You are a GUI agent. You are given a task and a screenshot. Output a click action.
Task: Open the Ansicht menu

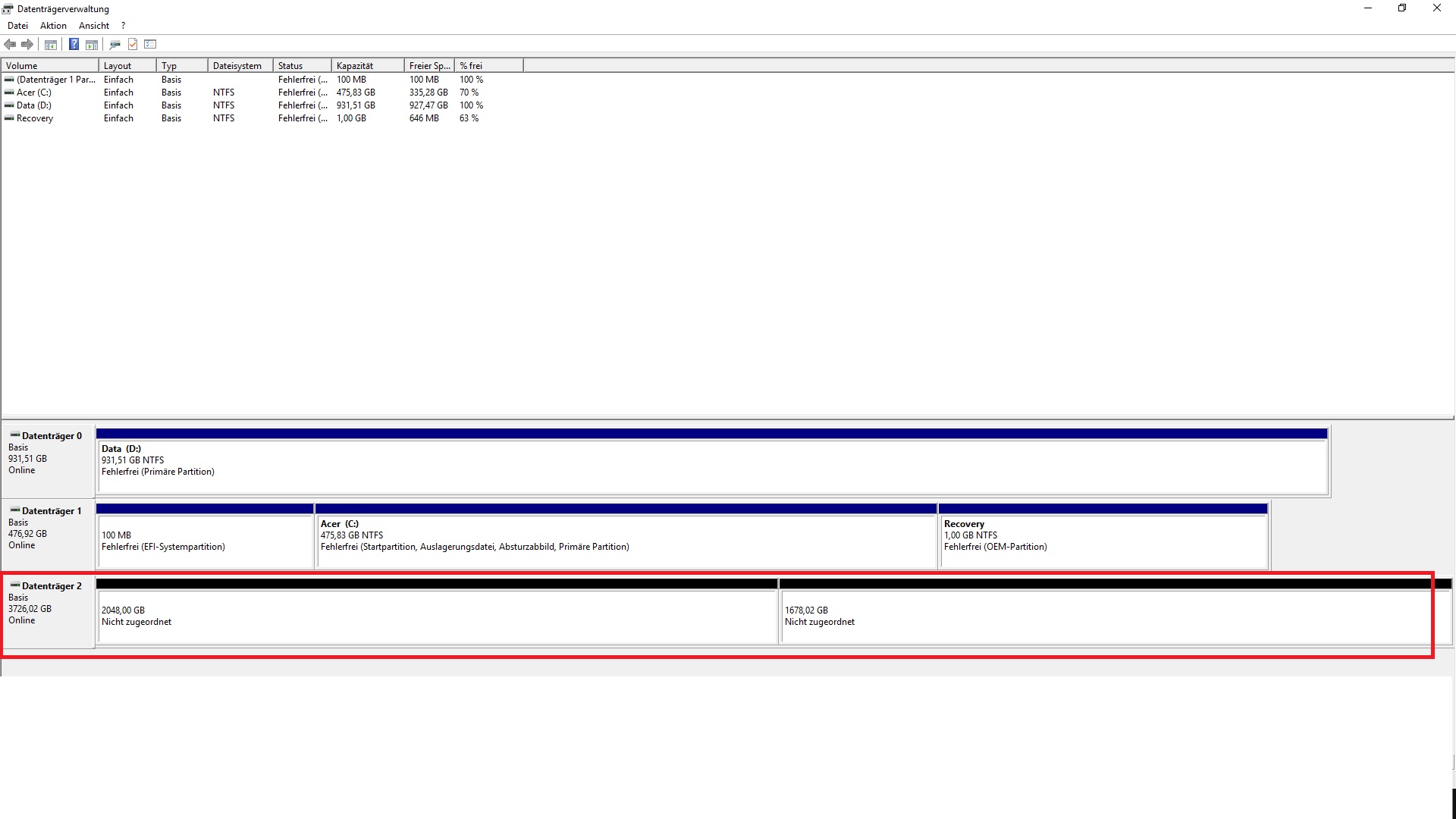94,26
